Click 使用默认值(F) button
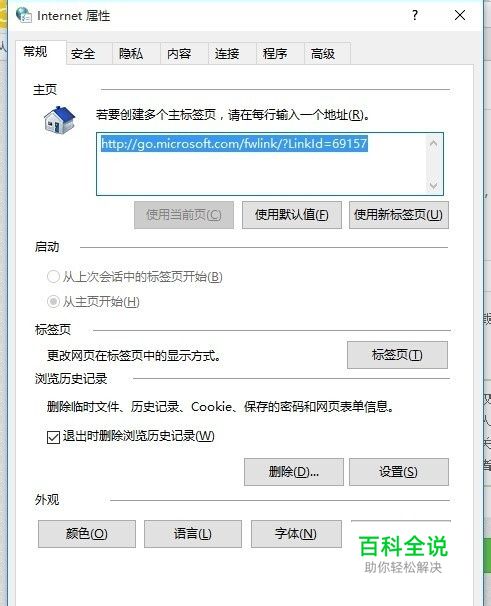This screenshot has height=606, width=491. click(x=292, y=215)
